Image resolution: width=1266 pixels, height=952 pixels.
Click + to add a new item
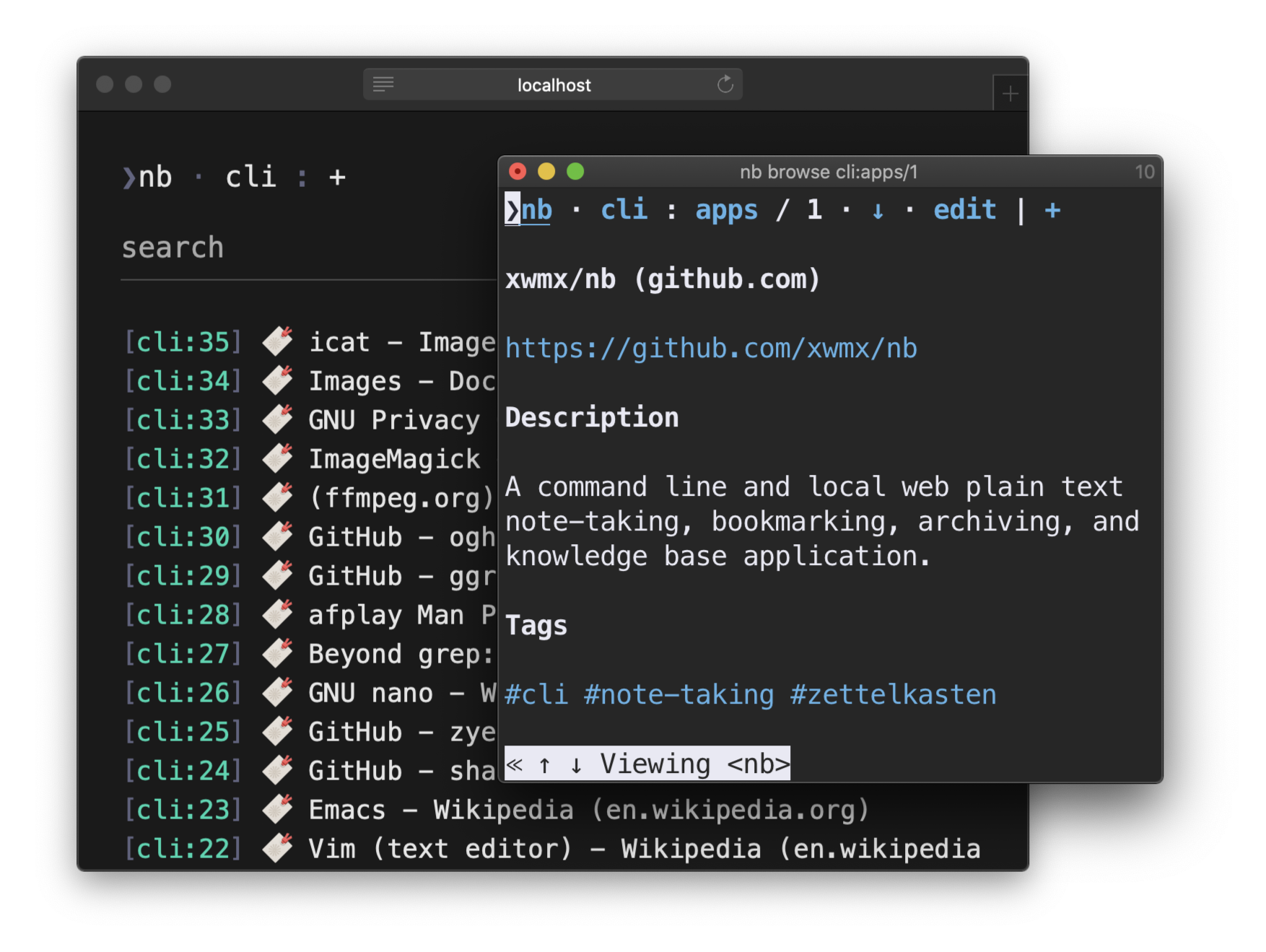[x=1052, y=210]
